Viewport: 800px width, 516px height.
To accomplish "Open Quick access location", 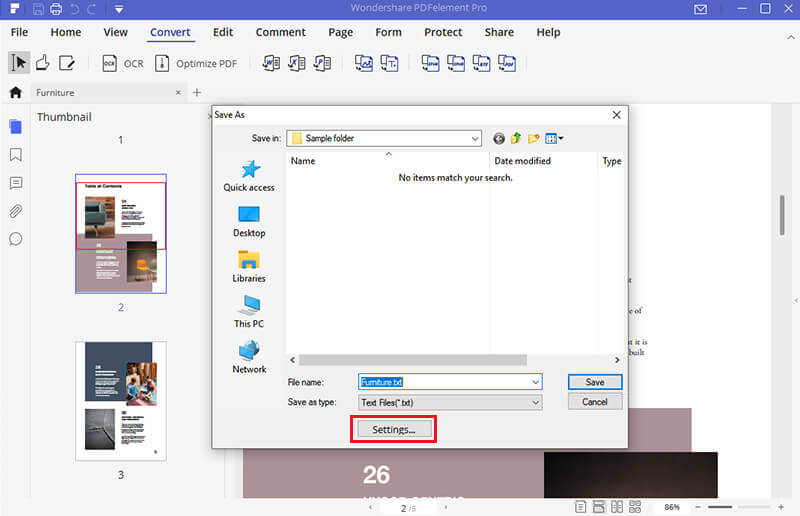I will [x=249, y=176].
